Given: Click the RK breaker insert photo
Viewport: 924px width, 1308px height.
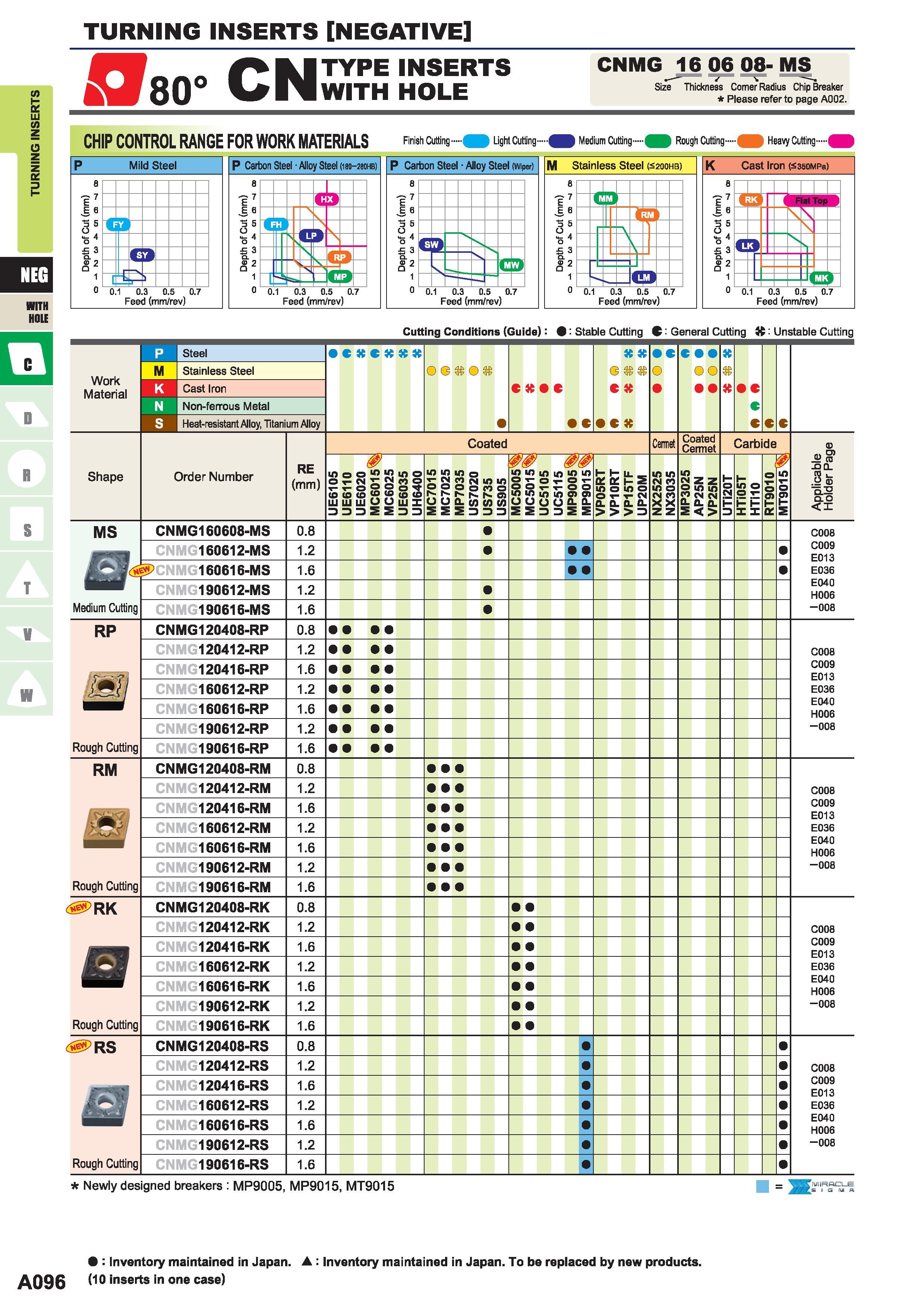Looking at the screenshot, I should click(106, 966).
